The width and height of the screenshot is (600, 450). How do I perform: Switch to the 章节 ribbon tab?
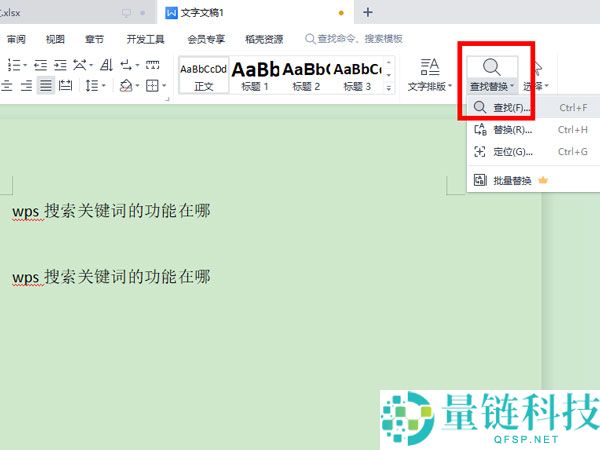coord(94,39)
